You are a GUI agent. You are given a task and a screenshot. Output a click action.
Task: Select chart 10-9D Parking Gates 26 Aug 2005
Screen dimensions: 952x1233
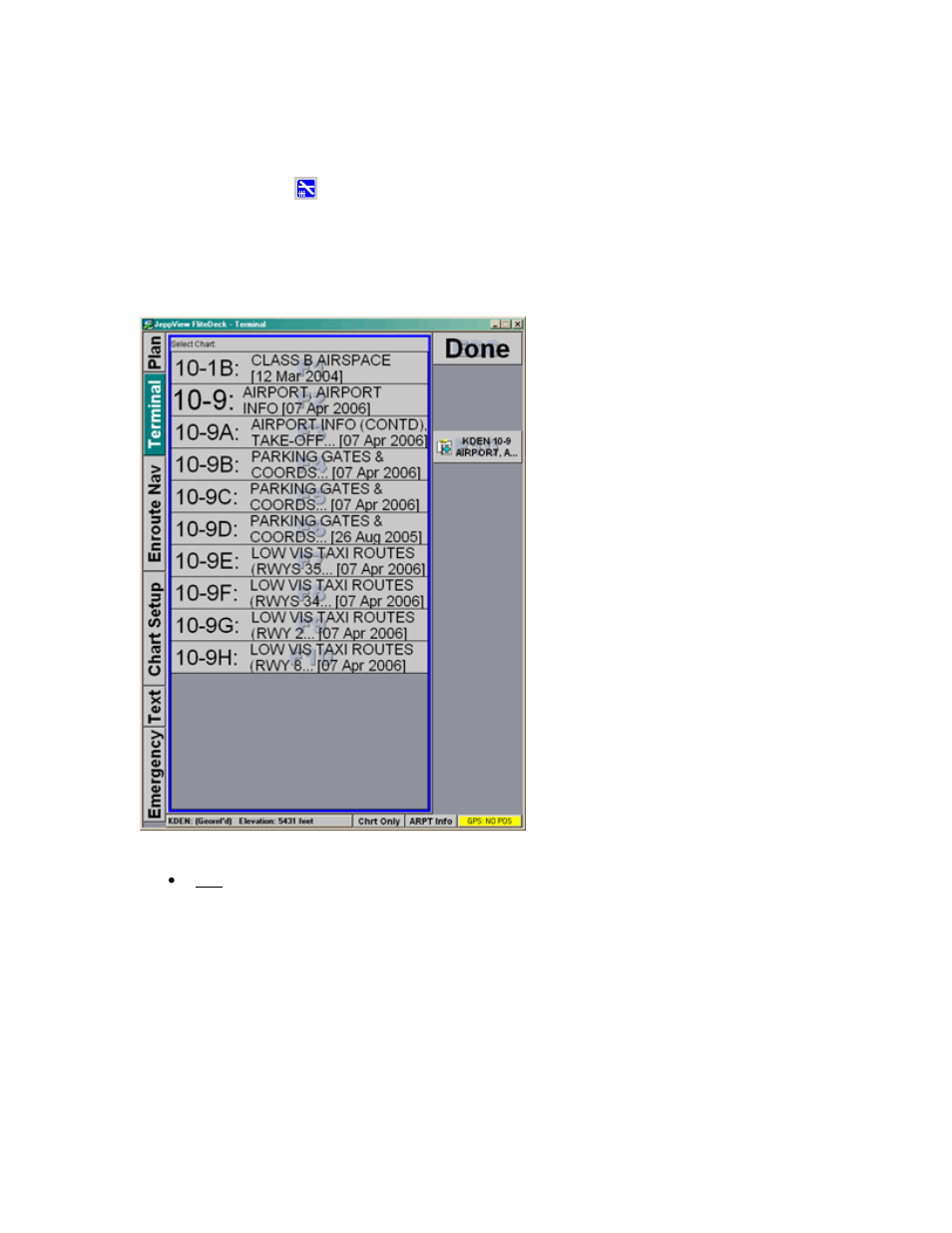coord(299,528)
